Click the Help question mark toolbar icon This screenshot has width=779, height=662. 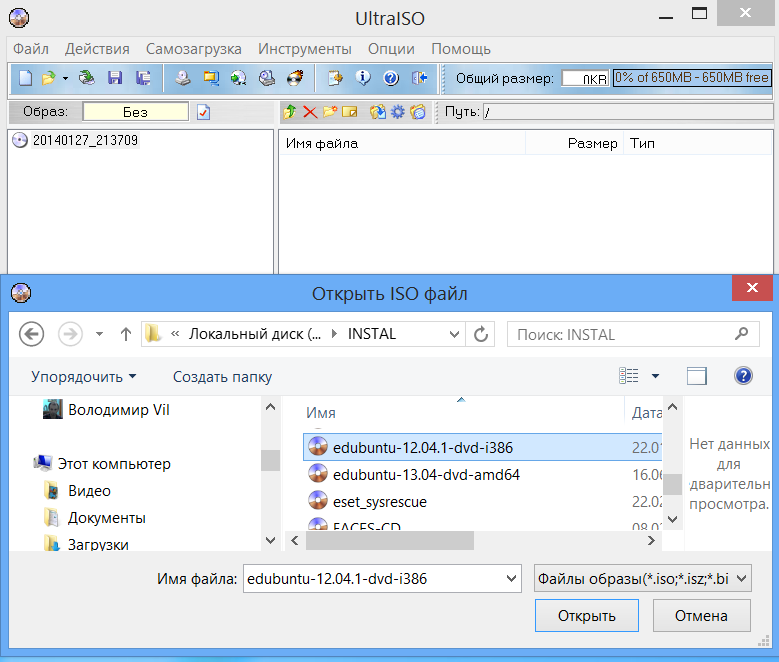(391, 78)
